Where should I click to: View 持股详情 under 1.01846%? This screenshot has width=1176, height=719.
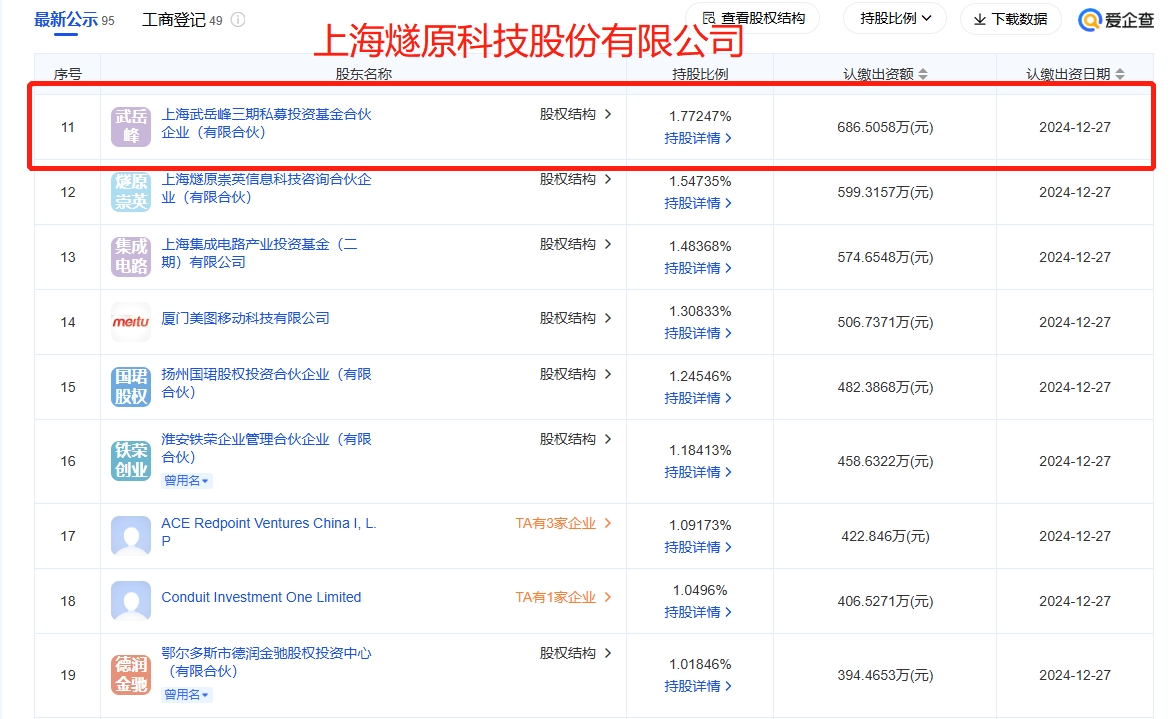[x=698, y=687]
